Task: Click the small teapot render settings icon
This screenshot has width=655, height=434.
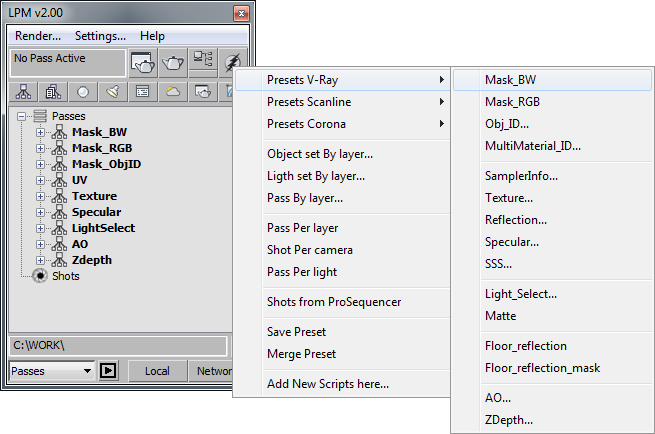Action: click(x=203, y=92)
